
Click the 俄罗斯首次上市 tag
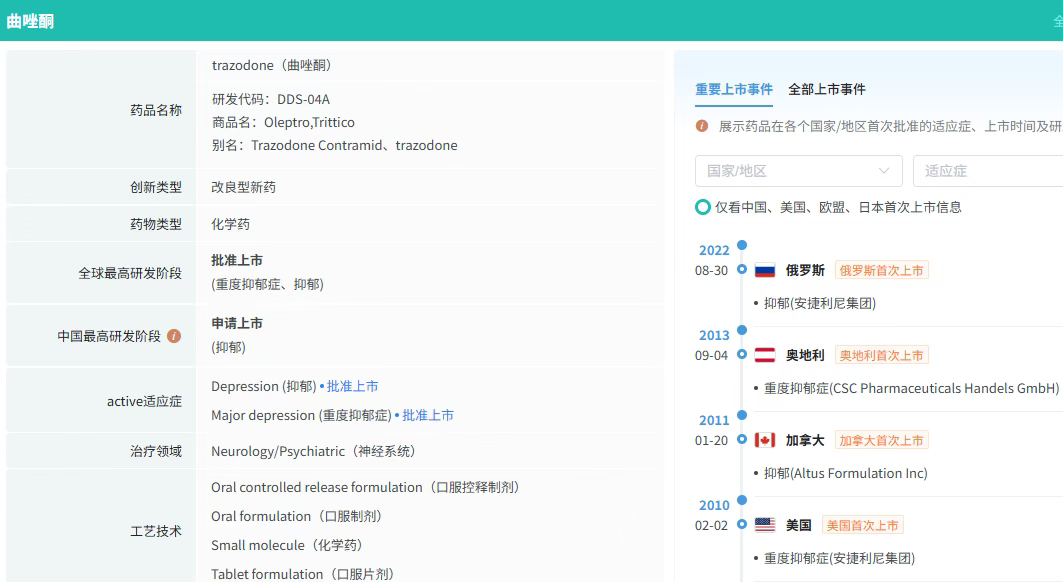pyautogui.click(x=881, y=270)
